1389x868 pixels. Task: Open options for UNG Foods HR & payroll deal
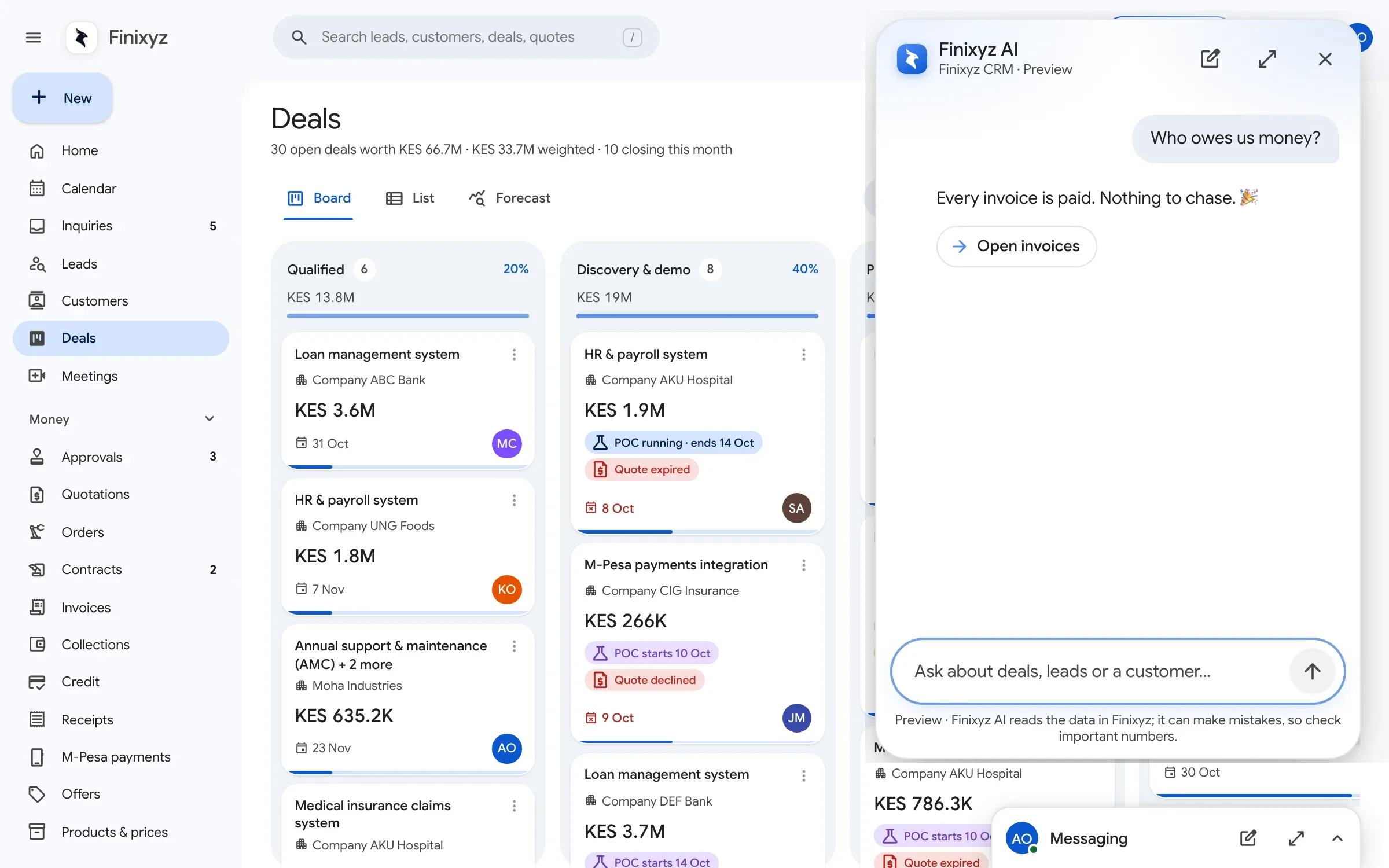point(514,500)
